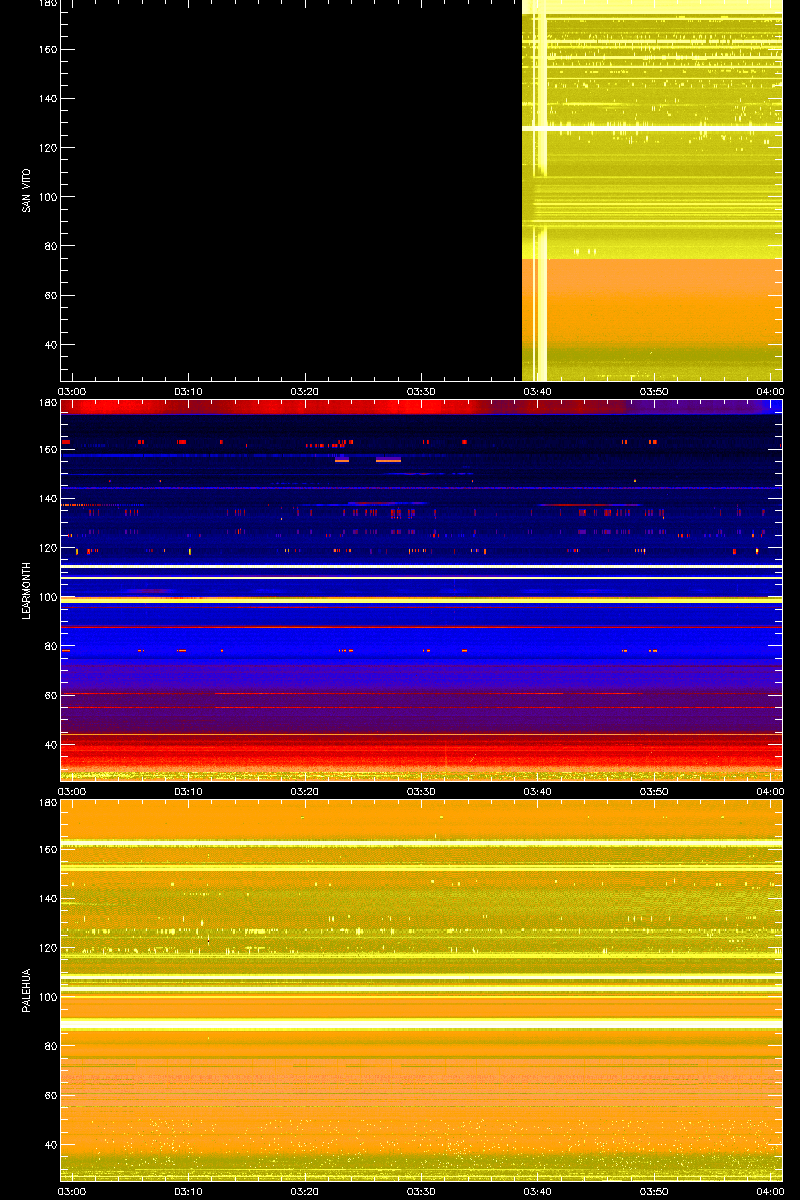
Task: Click the 03:30 time label under Palehua plot
Action: tap(421, 1191)
